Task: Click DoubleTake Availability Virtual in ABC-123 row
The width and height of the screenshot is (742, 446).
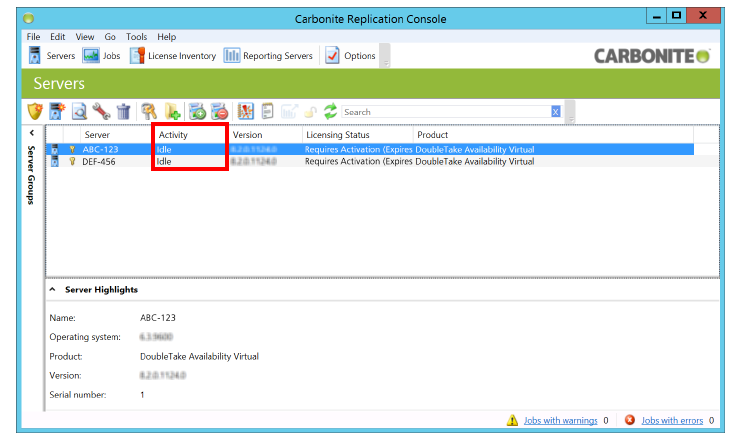Action: click(475, 149)
